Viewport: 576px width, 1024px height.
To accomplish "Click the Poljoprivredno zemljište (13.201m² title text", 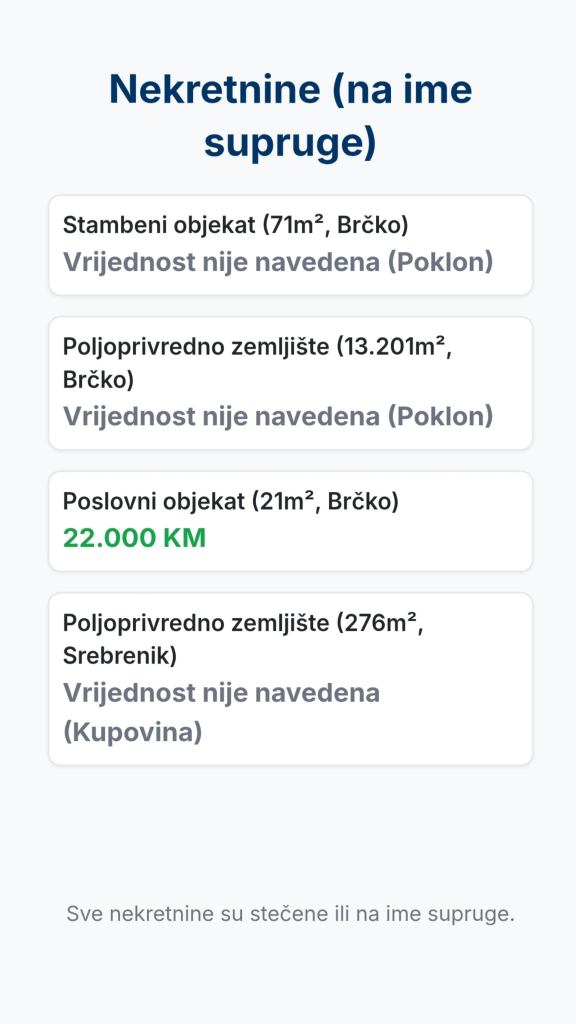I will tap(257, 347).
